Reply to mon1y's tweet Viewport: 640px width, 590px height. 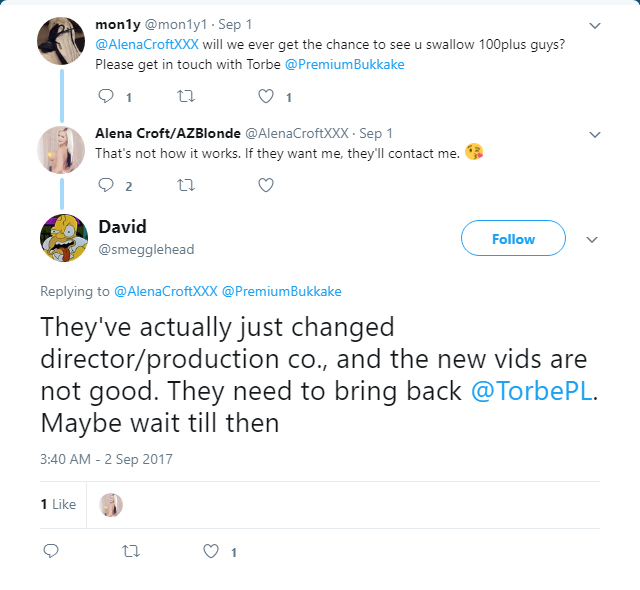click(x=107, y=97)
